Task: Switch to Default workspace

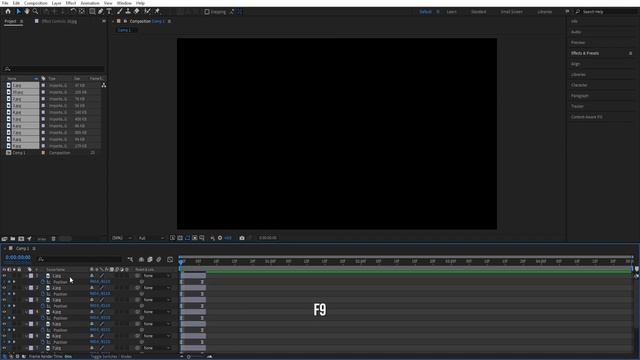Action: coord(425,12)
